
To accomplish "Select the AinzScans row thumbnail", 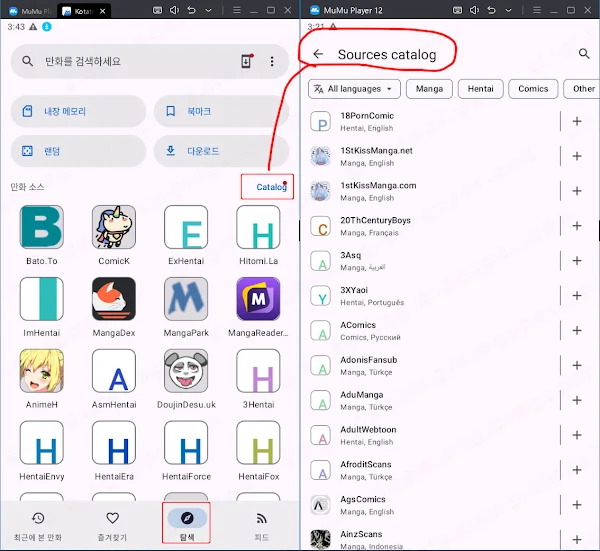I will point(320,540).
